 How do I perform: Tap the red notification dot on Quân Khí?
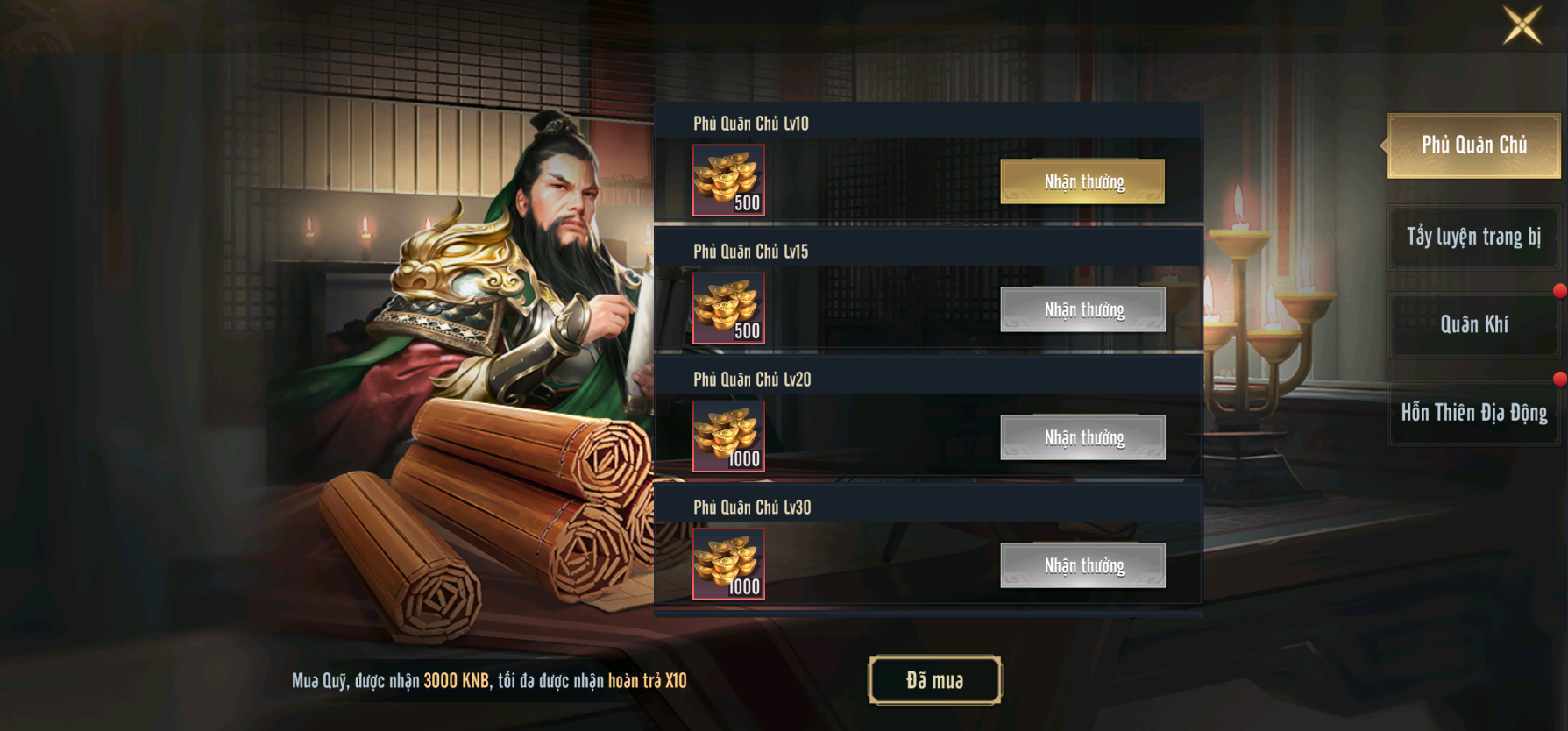[x=1559, y=291]
